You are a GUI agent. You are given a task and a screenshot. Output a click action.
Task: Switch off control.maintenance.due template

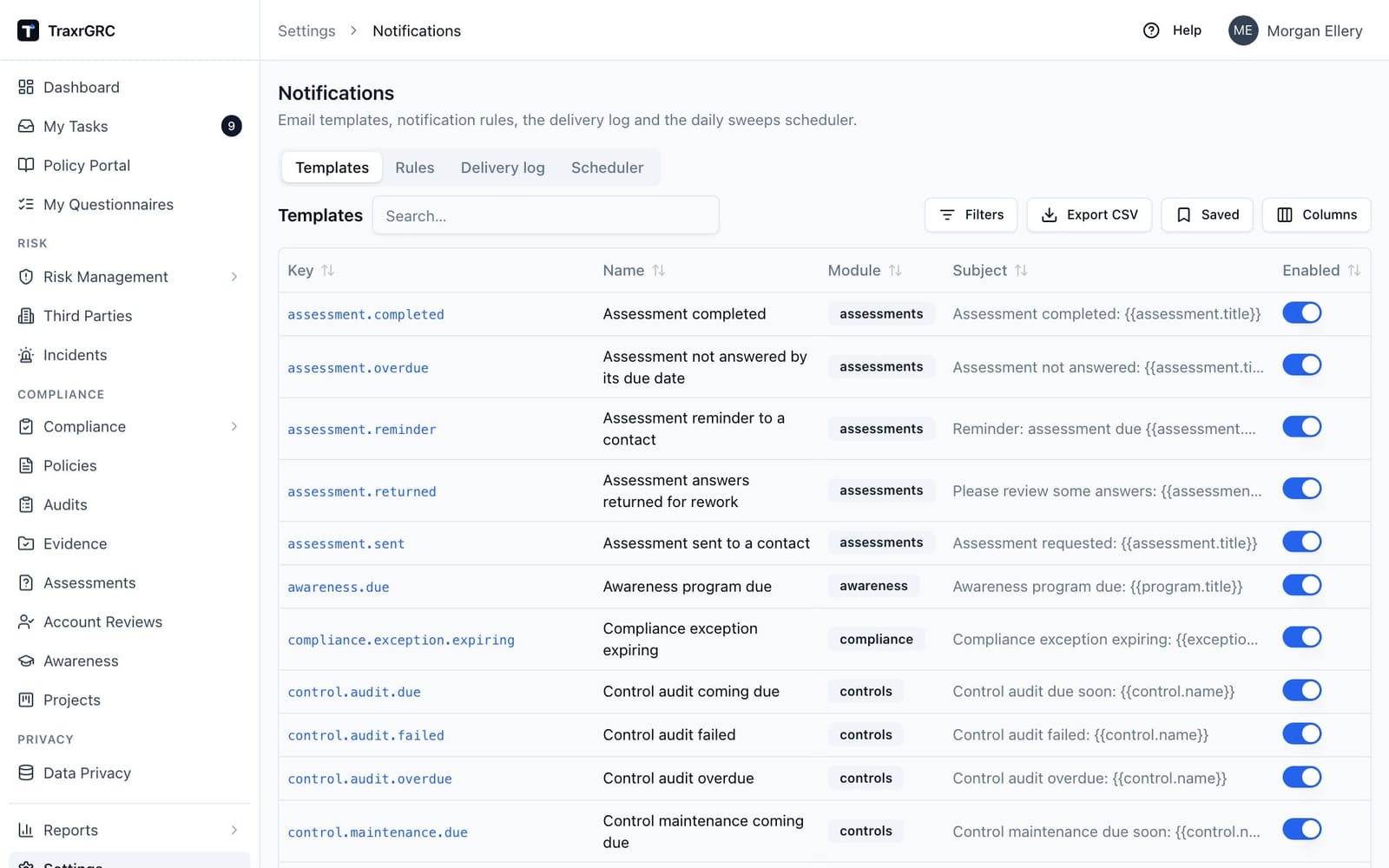click(1301, 829)
